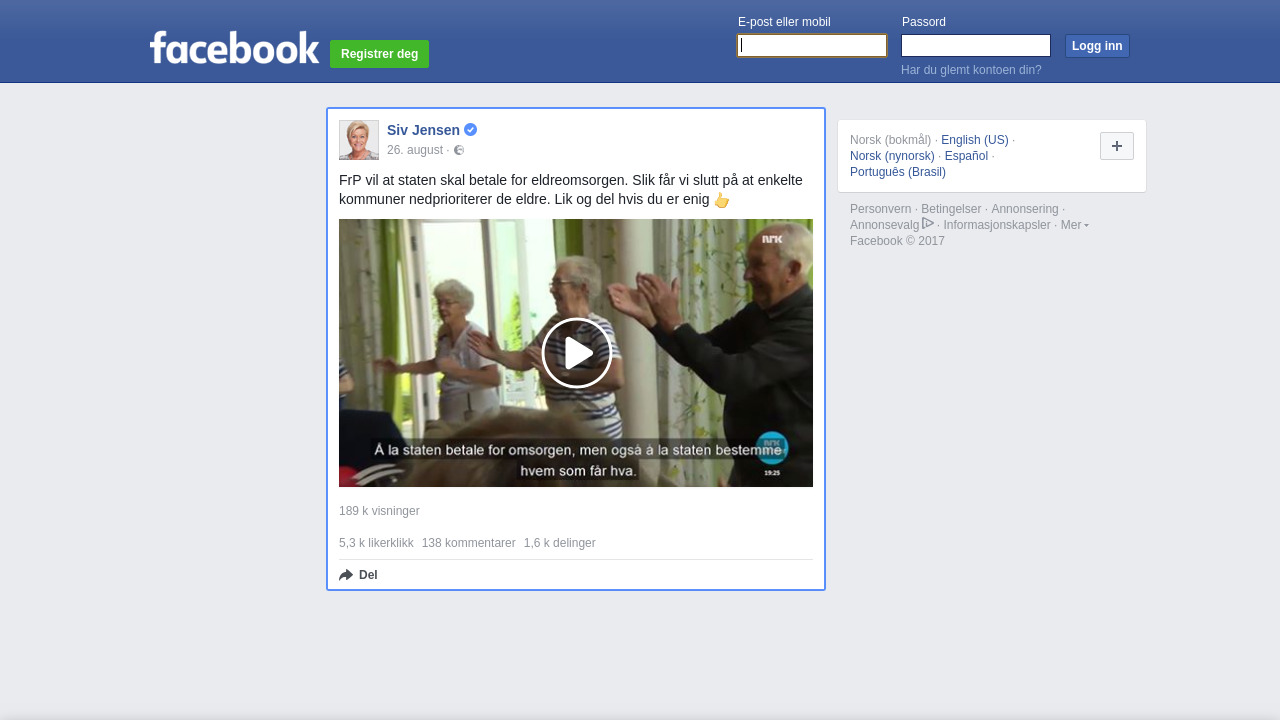1280x720 pixels.
Task: Click the AdChoices triangle icon
Action: (x=928, y=224)
